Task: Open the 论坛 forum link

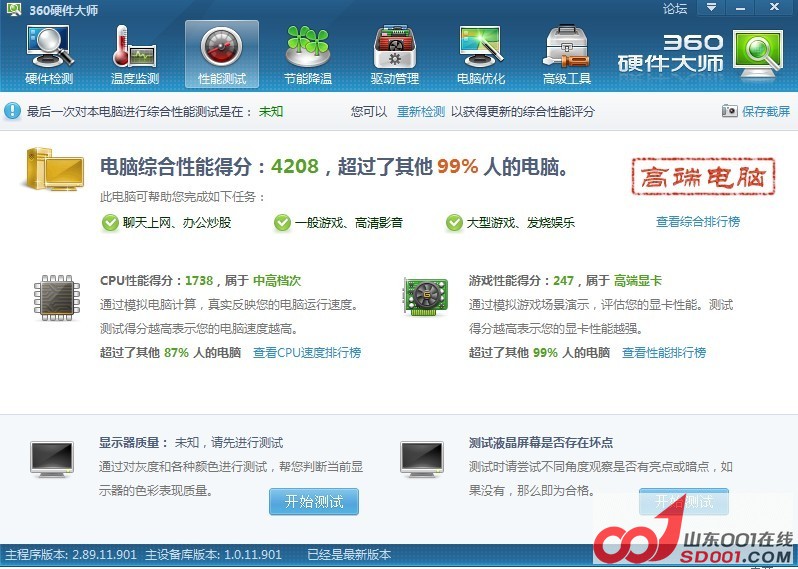Action: click(x=675, y=9)
